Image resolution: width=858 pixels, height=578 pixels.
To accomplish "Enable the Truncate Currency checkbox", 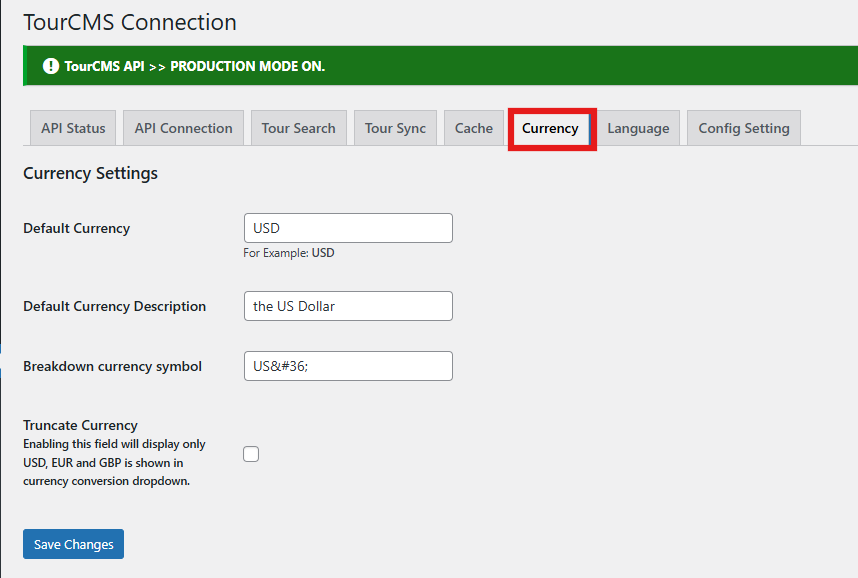I will point(251,454).
